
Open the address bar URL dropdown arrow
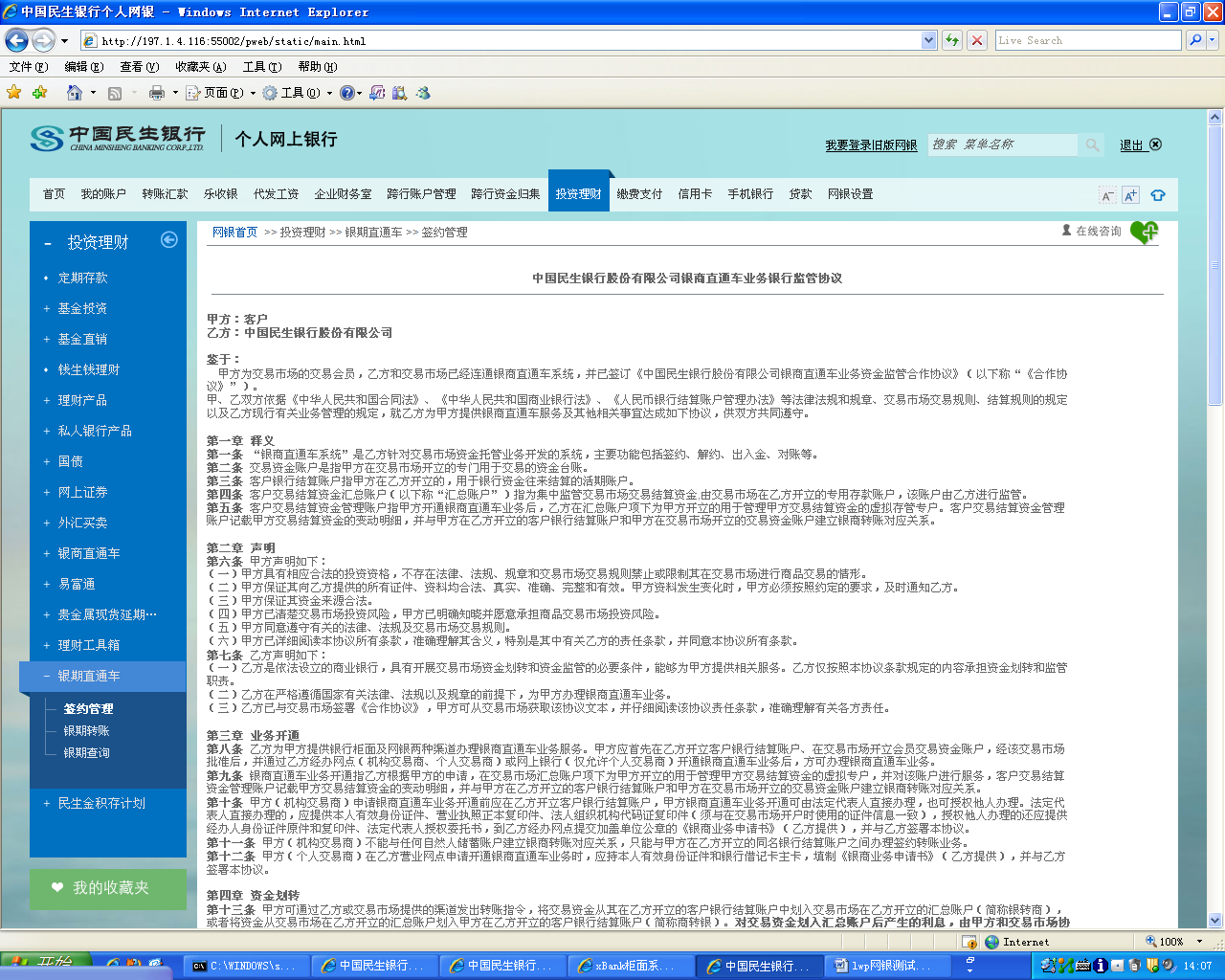(x=928, y=40)
